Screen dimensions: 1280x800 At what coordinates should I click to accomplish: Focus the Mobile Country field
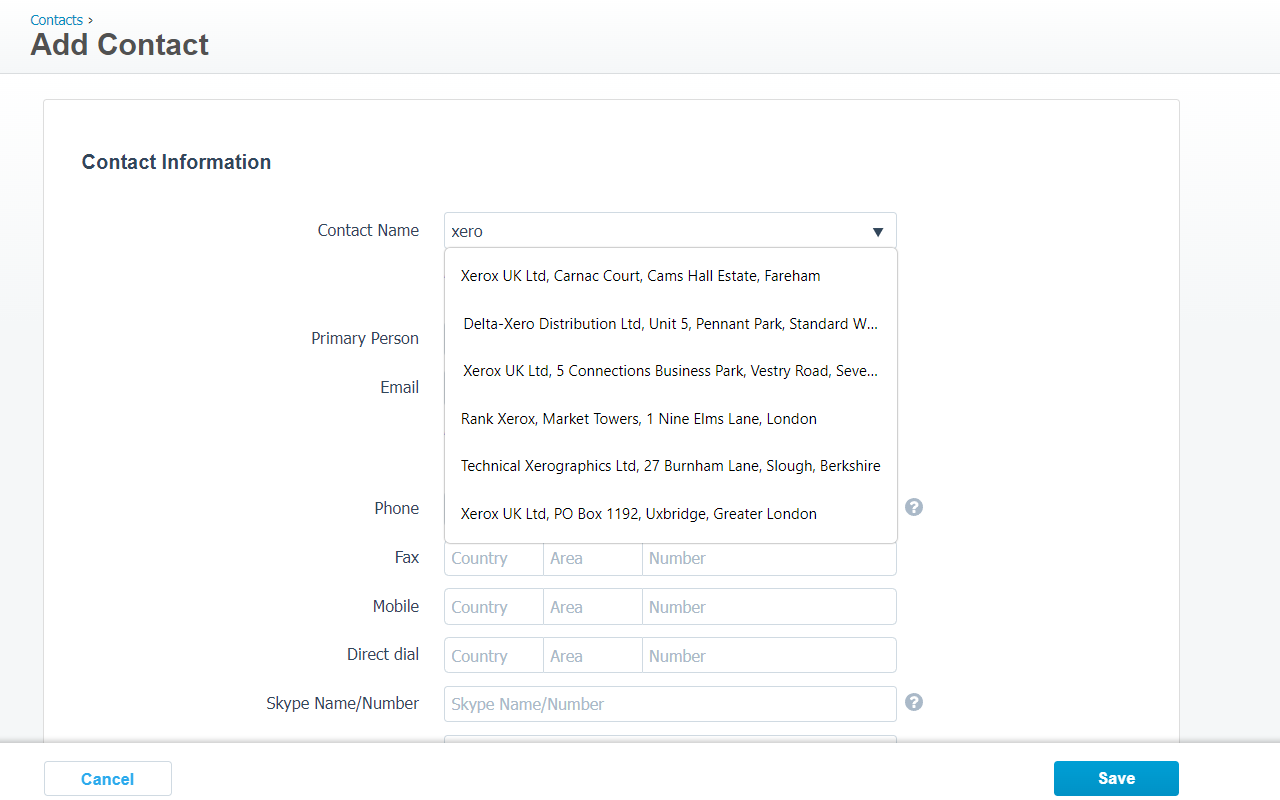pos(494,607)
